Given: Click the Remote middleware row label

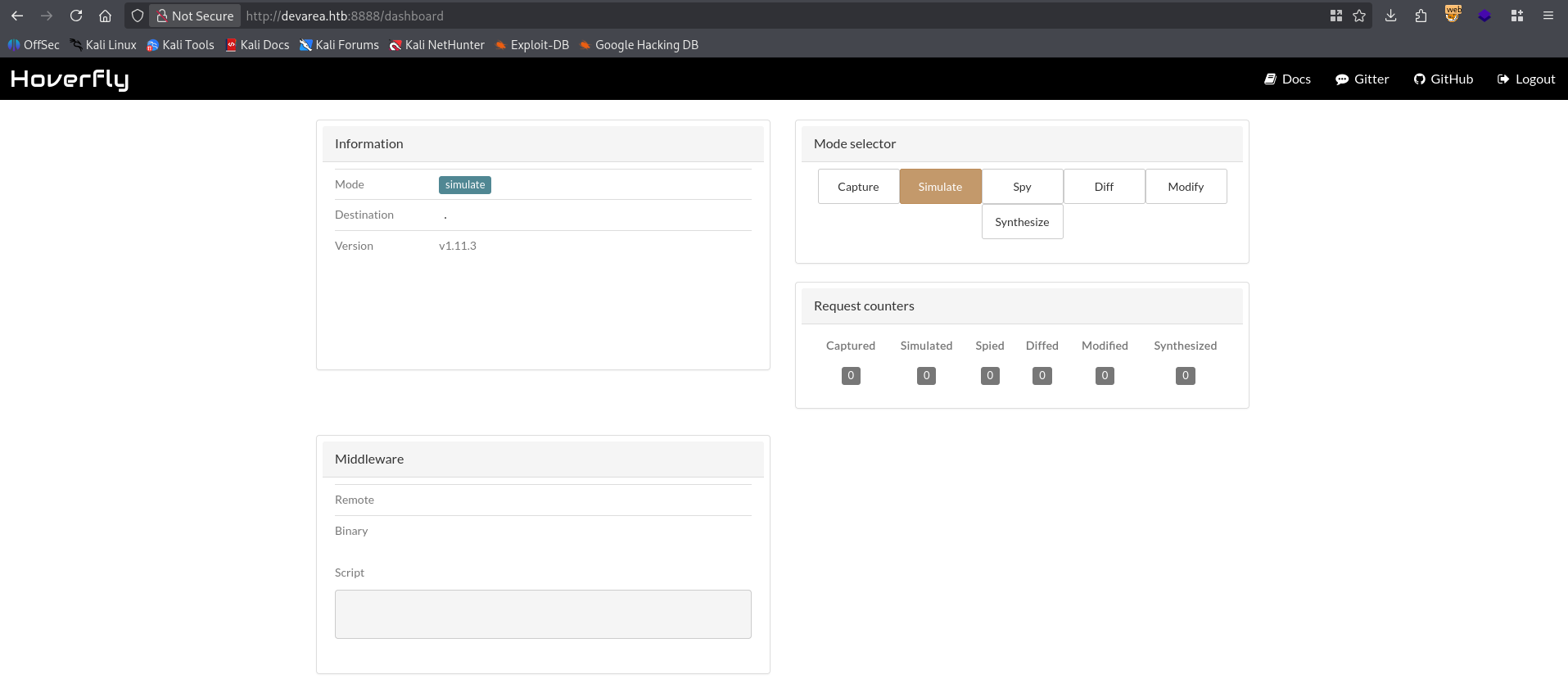Looking at the screenshot, I should coord(355,500).
